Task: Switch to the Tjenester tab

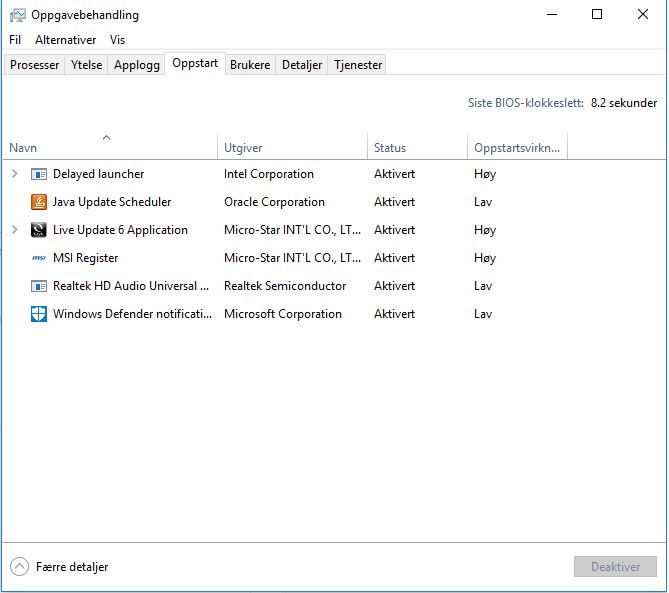Action: tap(358, 65)
